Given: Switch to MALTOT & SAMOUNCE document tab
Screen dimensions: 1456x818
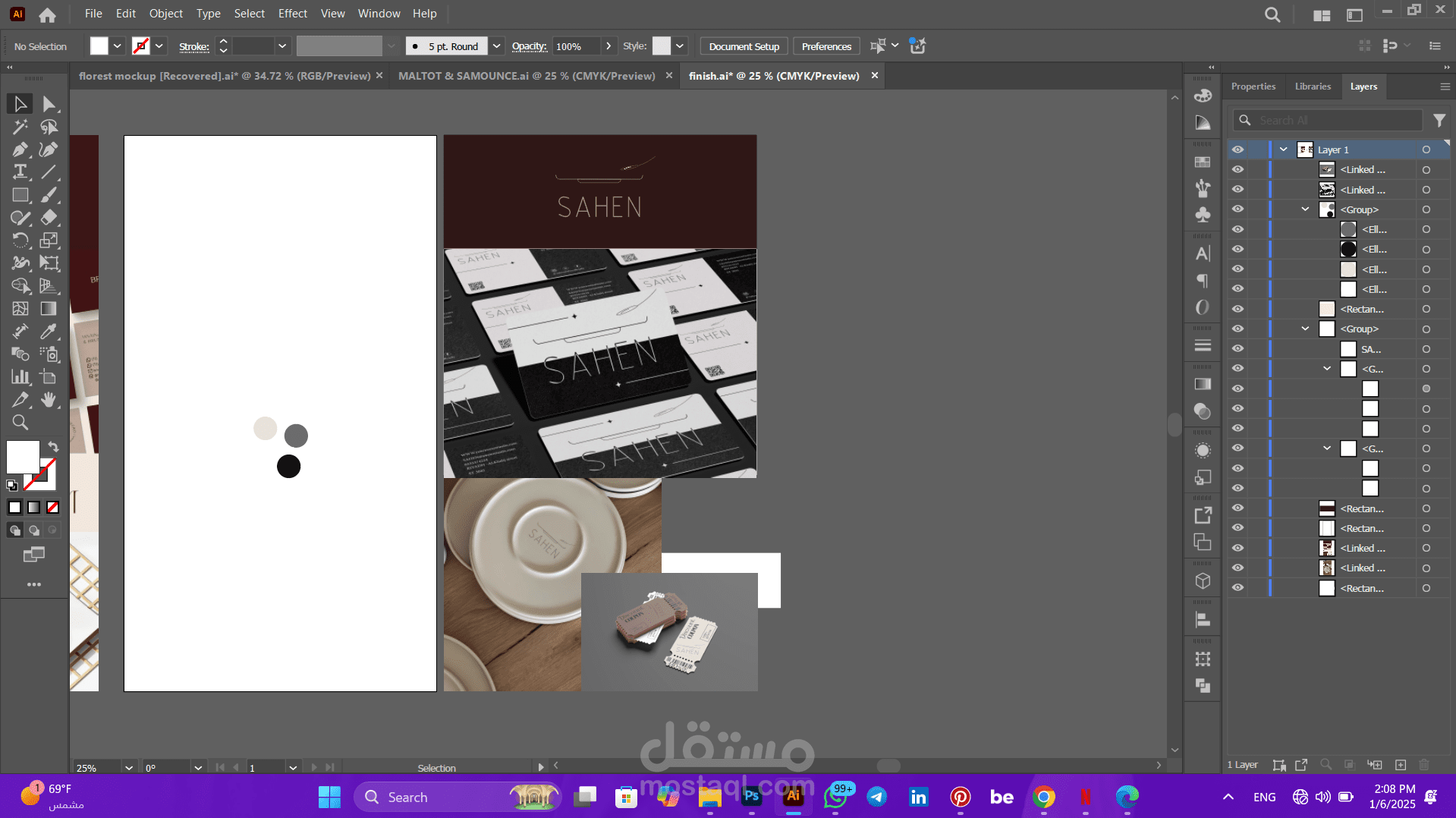Looking at the screenshot, I should point(527,76).
